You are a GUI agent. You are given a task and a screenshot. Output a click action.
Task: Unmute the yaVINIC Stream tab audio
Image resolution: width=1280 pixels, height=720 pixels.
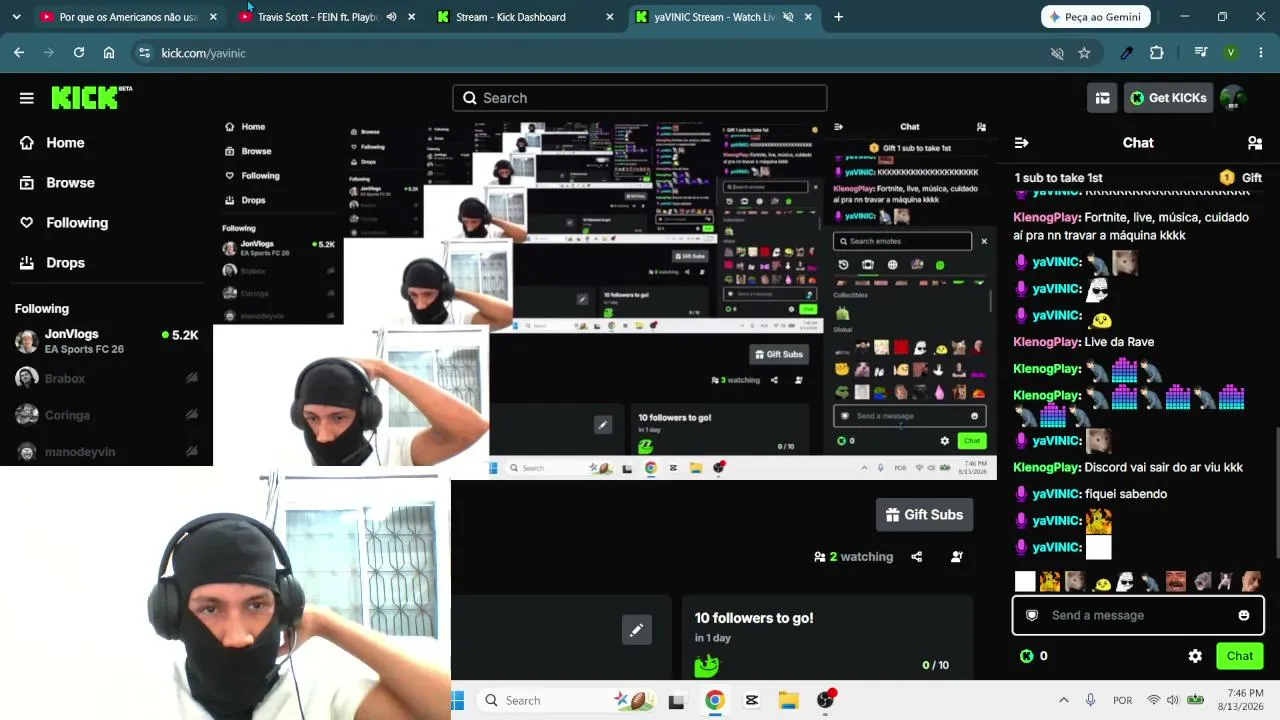[788, 17]
